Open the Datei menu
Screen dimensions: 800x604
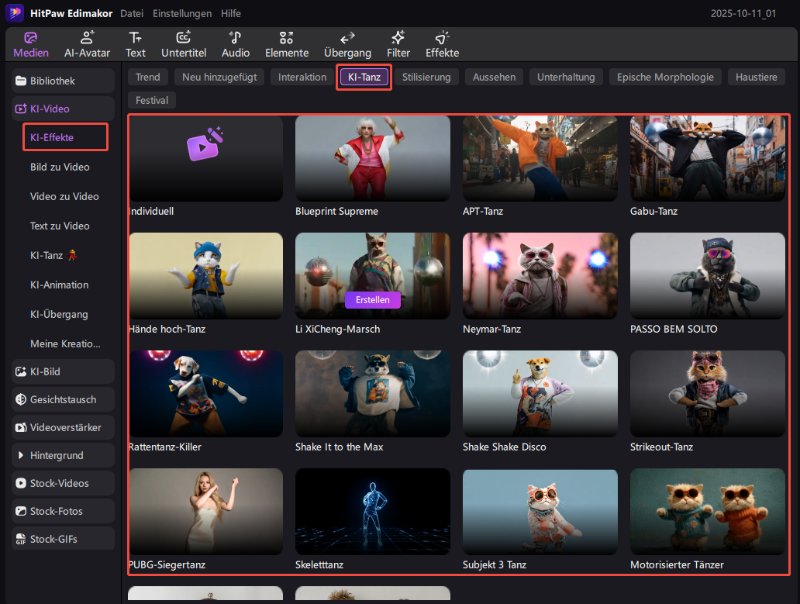pos(131,13)
